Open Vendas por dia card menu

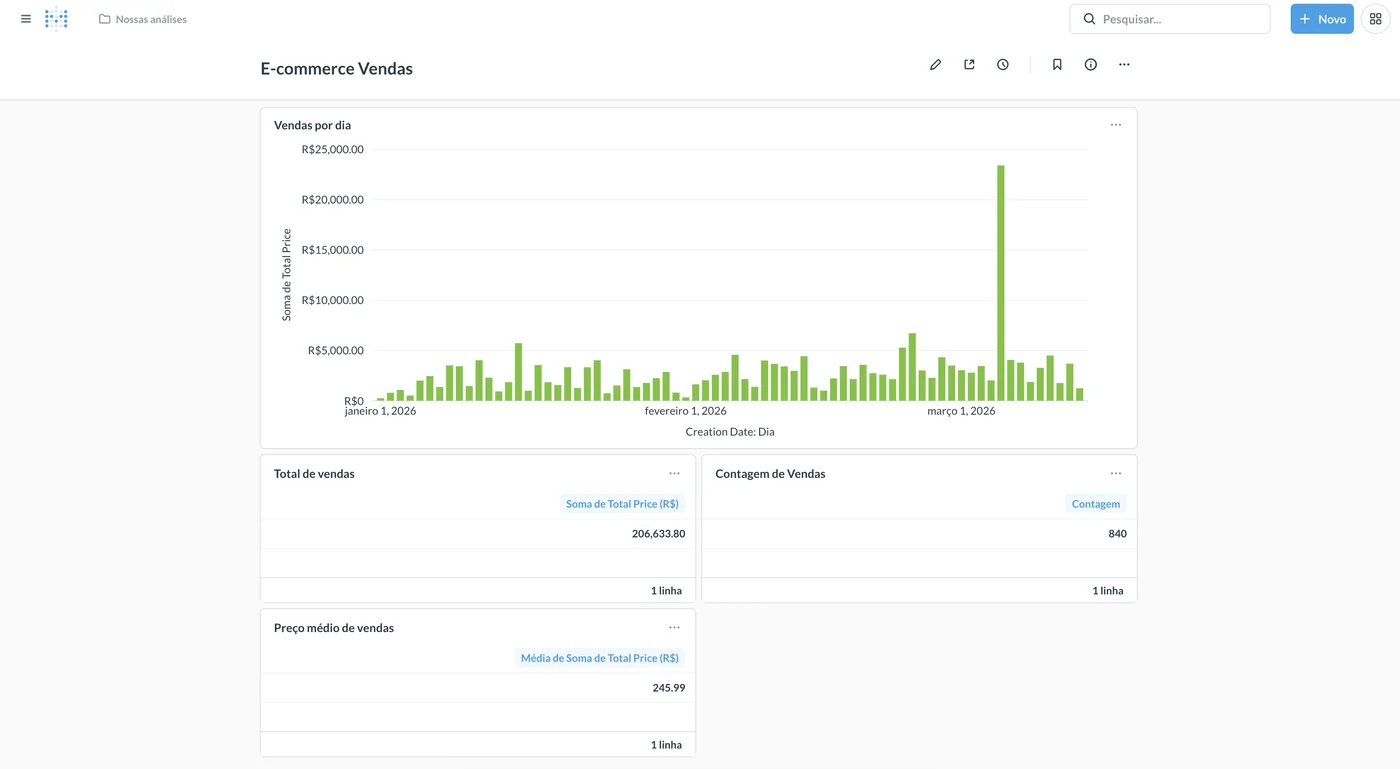[x=1116, y=125]
